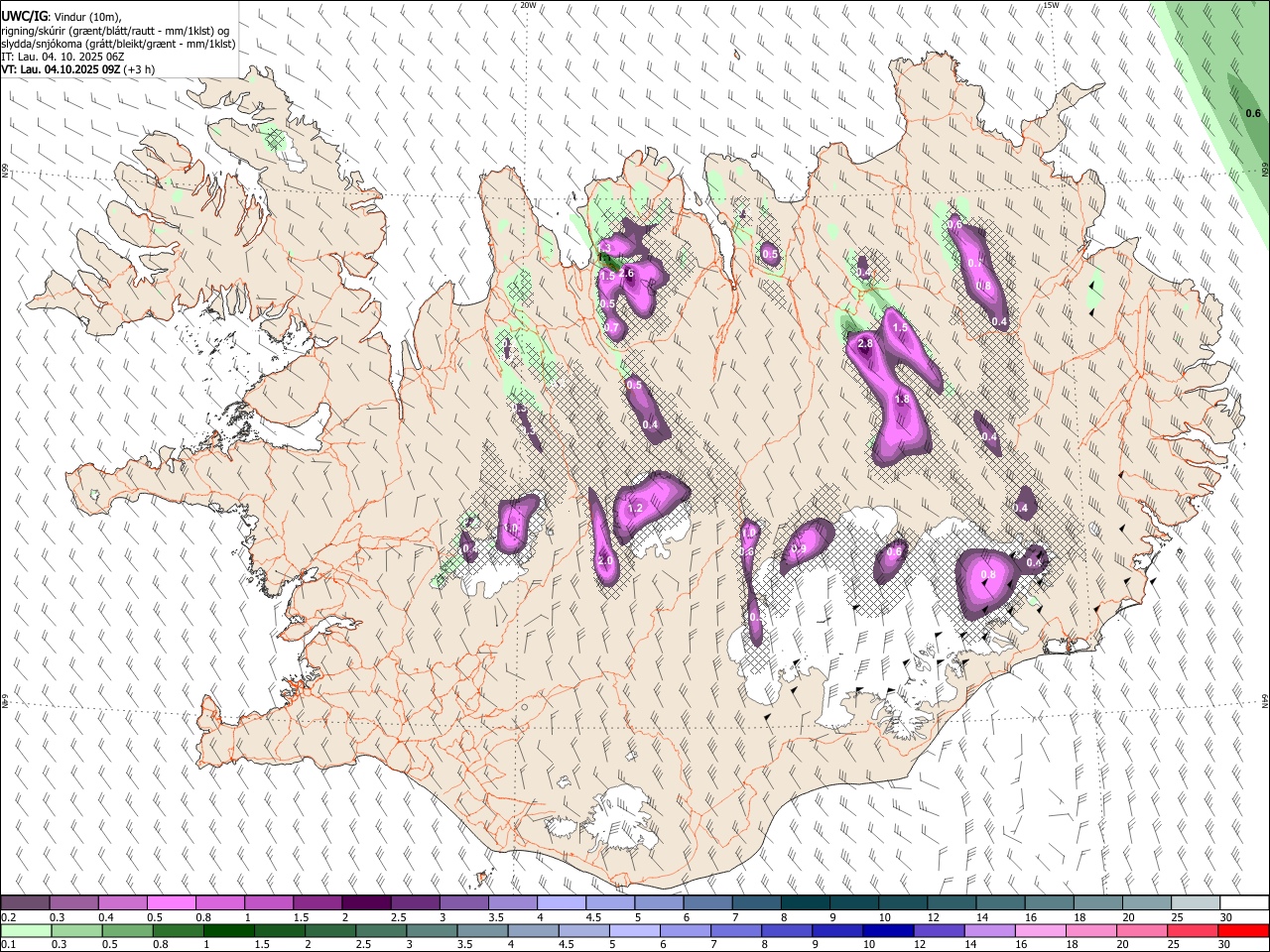Click the 0.6 value in the green offshore rain band
Image resolution: width=1270 pixels, height=952 pixels.
[x=1252, y=113]
